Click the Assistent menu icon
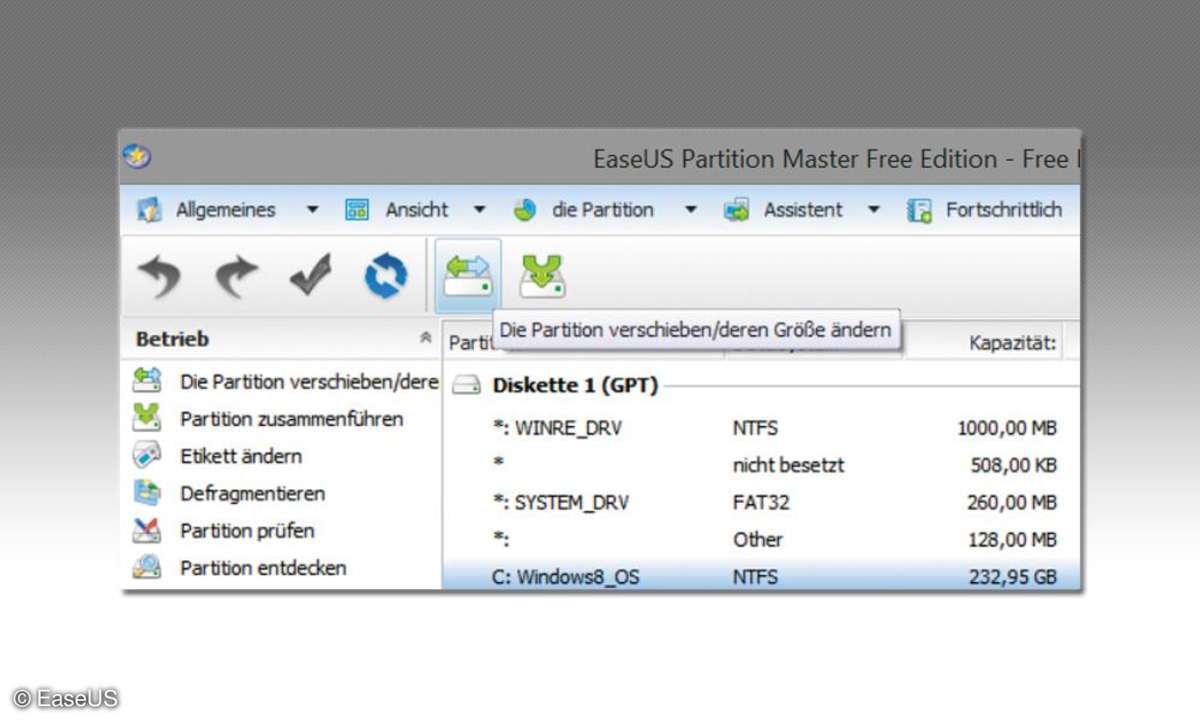1200x720 pixels. click(x=737, y=210)
